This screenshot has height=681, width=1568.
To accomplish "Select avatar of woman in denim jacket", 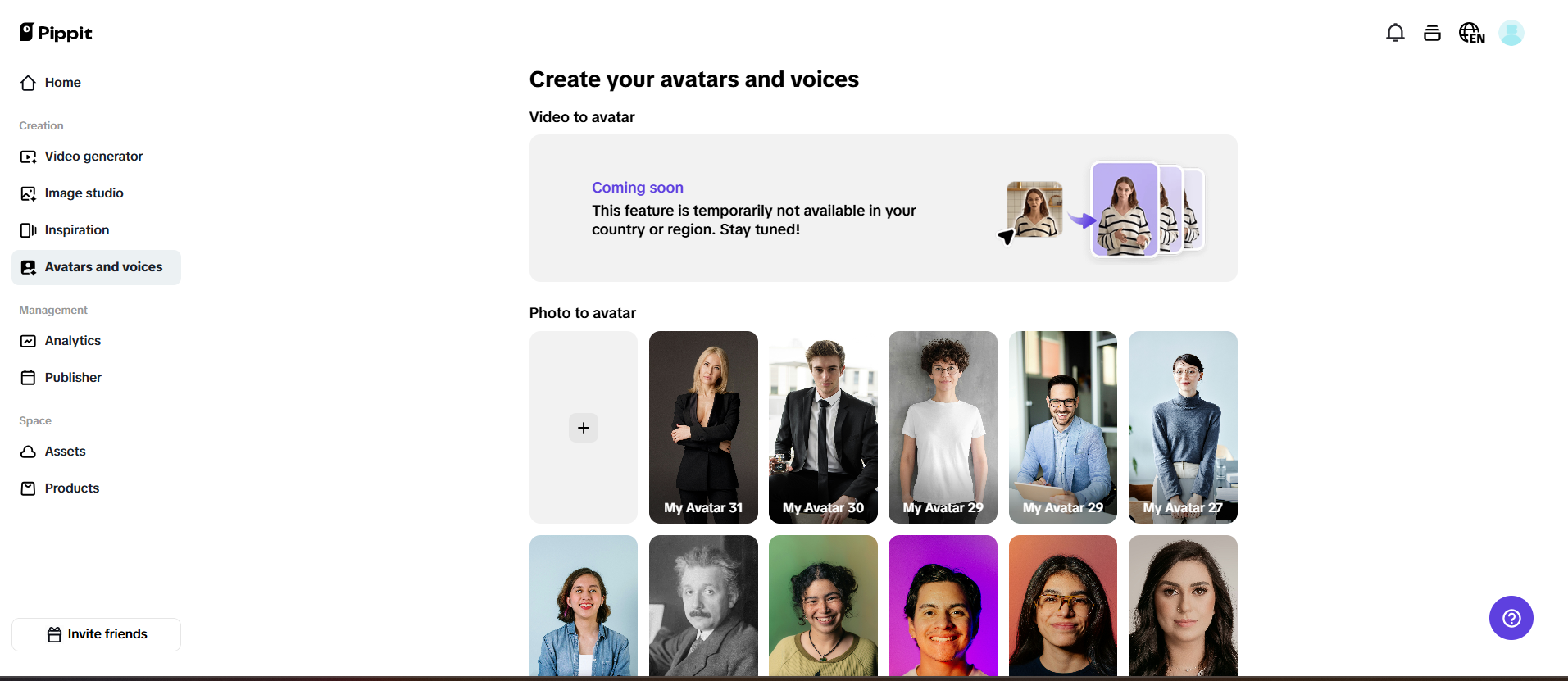I will click(x=584, y=606).
